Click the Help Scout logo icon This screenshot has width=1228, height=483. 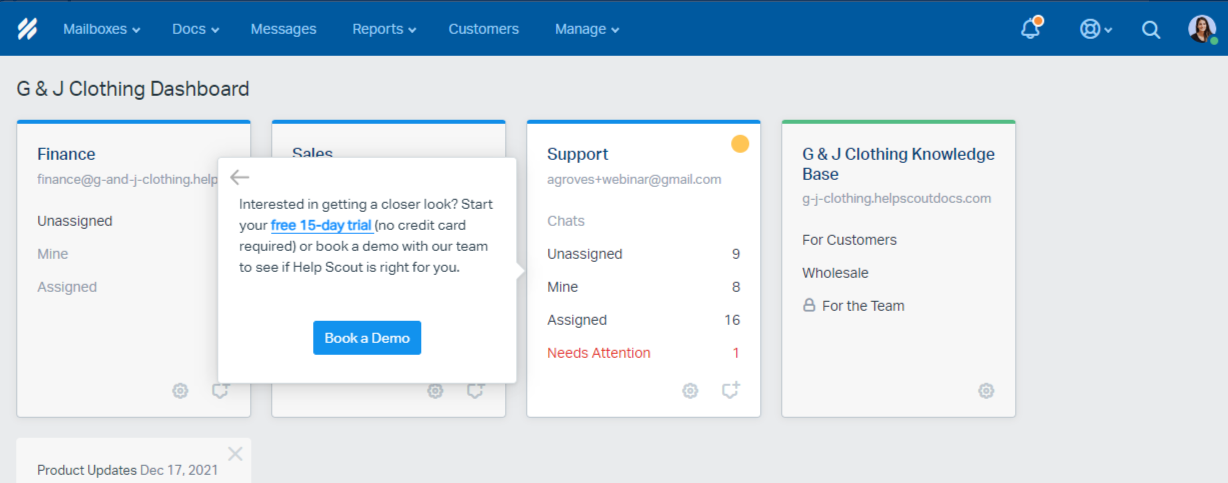pos(27,29)
